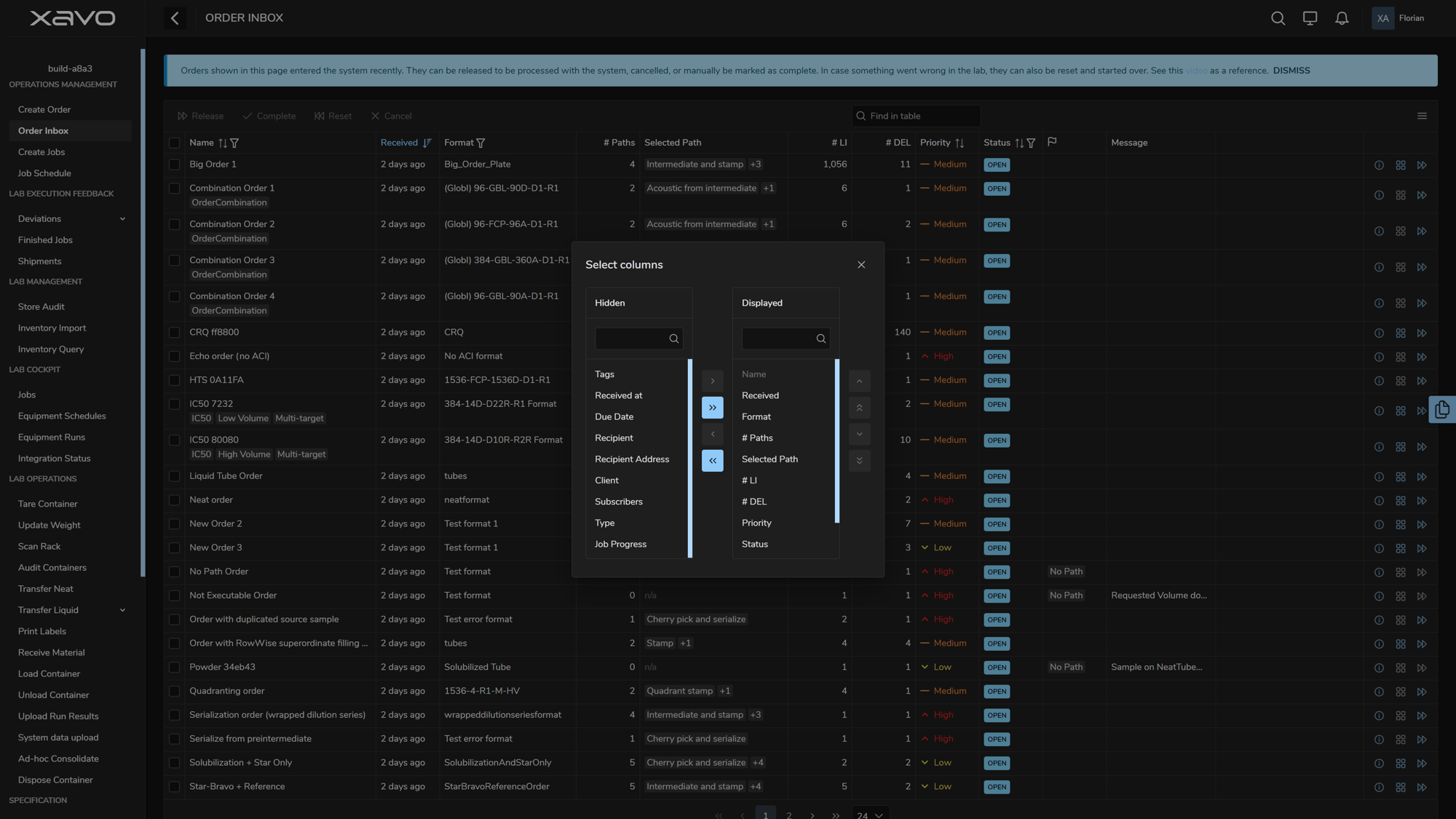Open the Florian user menu

click(1398, 18)
